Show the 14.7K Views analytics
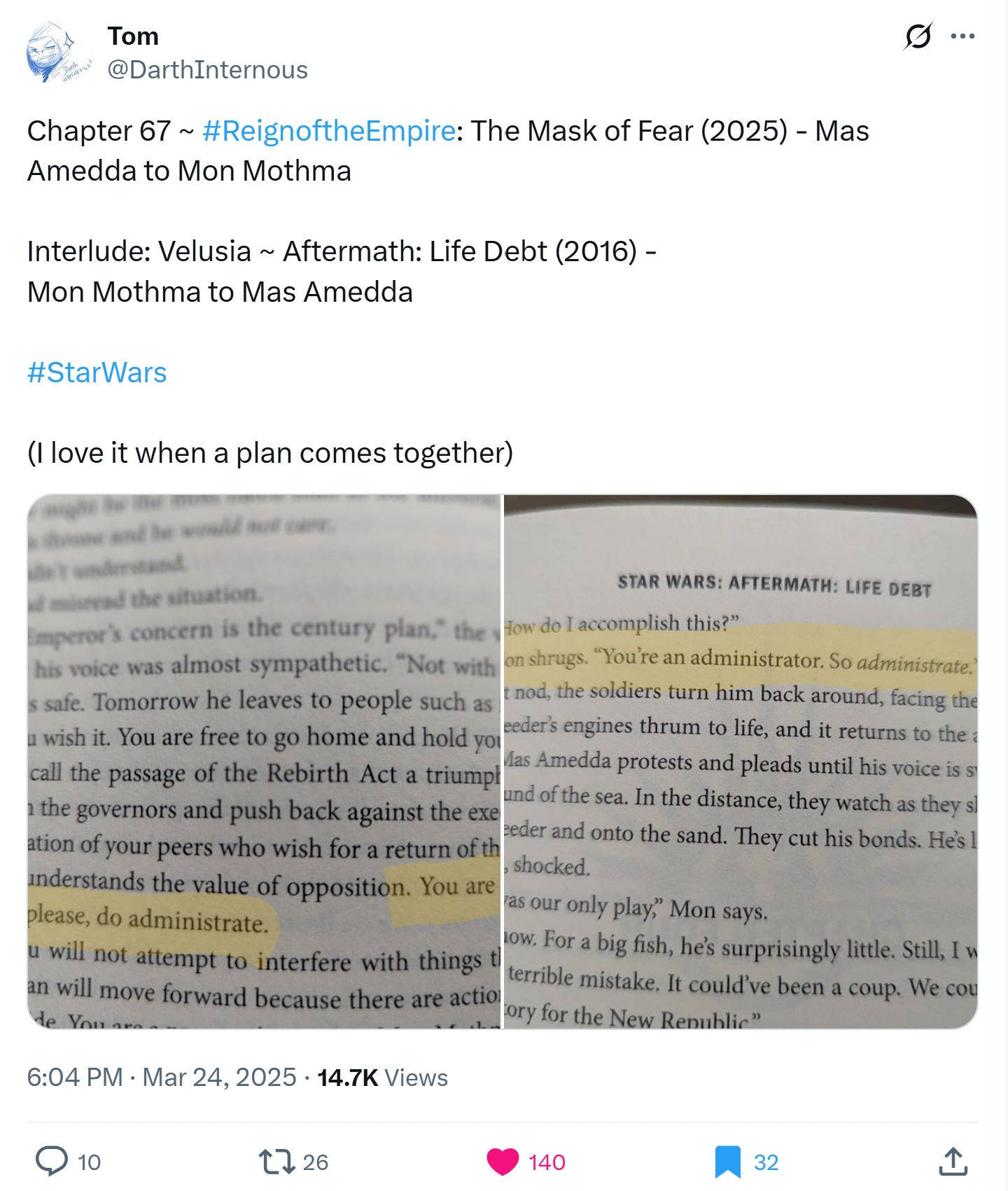1008x1191 pixels. click(x=382, y=1077)
